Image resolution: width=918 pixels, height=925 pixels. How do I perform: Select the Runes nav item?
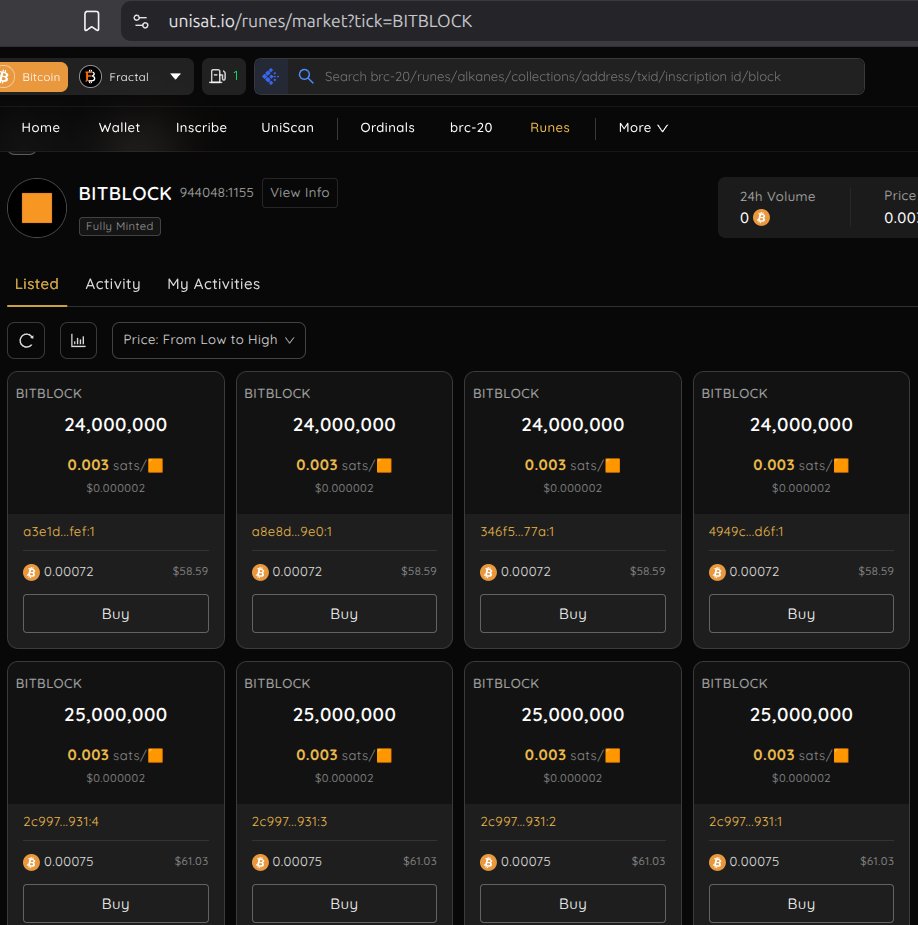coord(550,127)
